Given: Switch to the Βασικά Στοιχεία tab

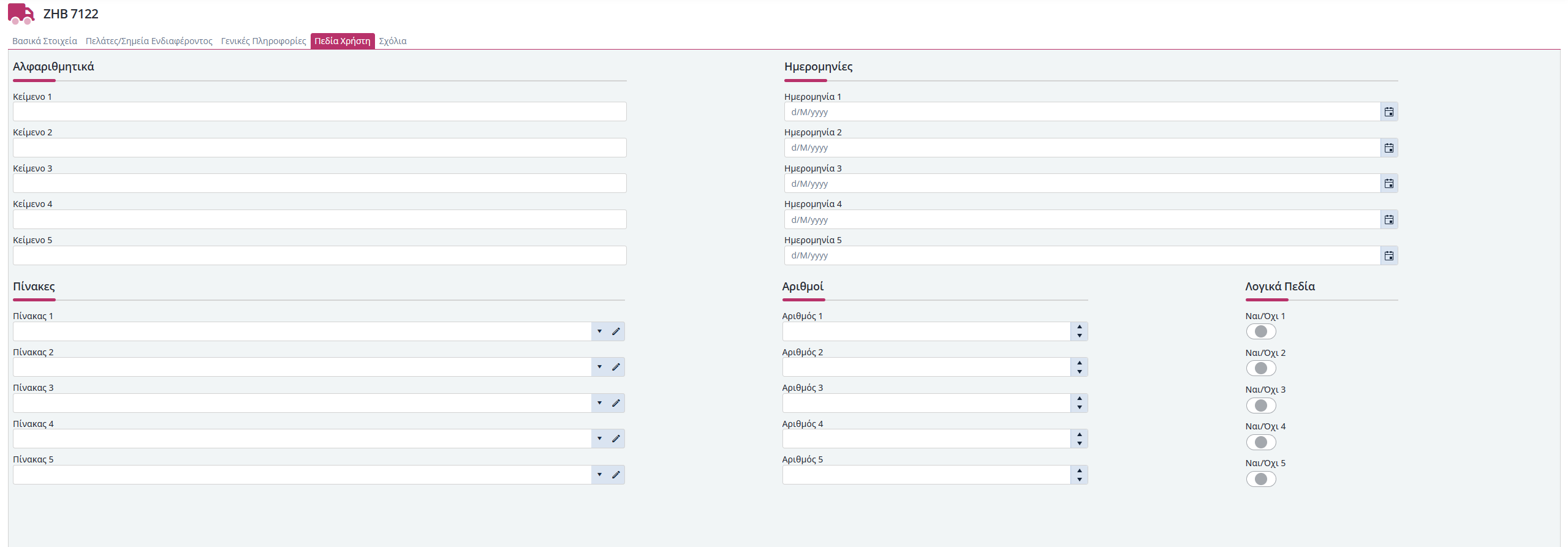Looking at the screenshot, I should point(45,41).
